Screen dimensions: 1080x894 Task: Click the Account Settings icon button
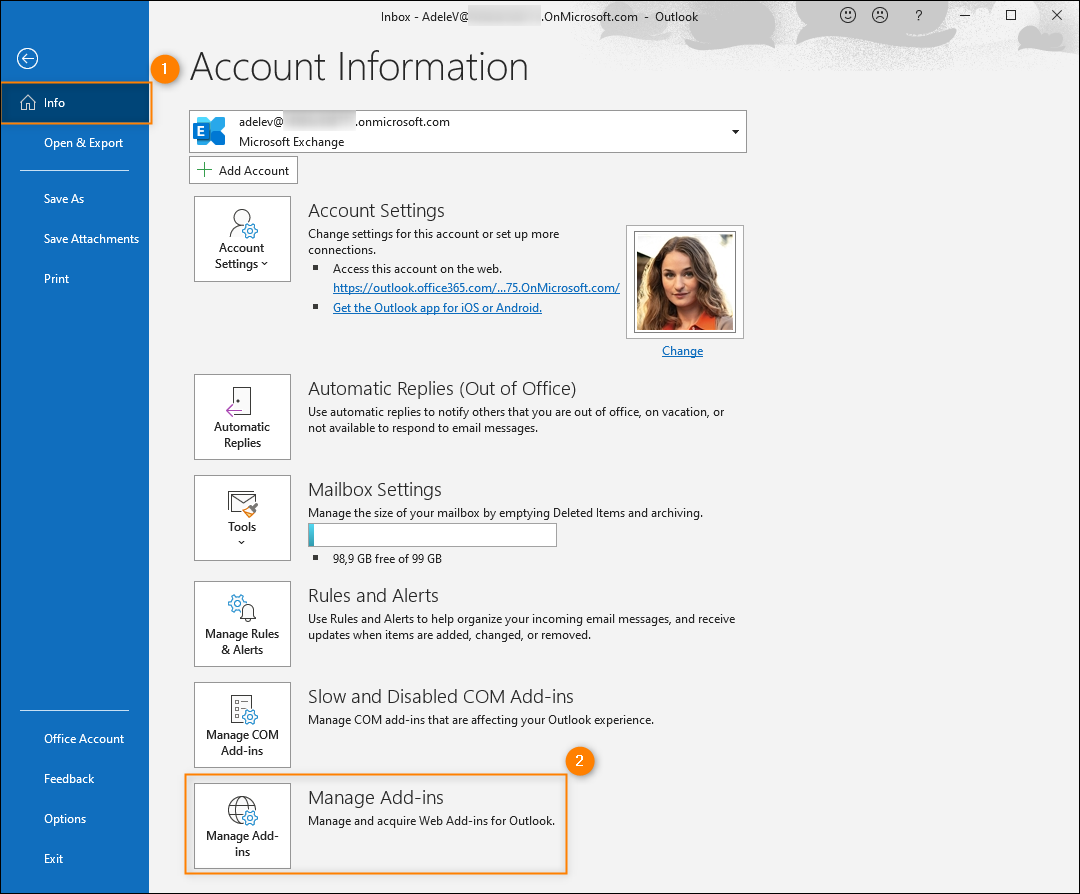242,239
